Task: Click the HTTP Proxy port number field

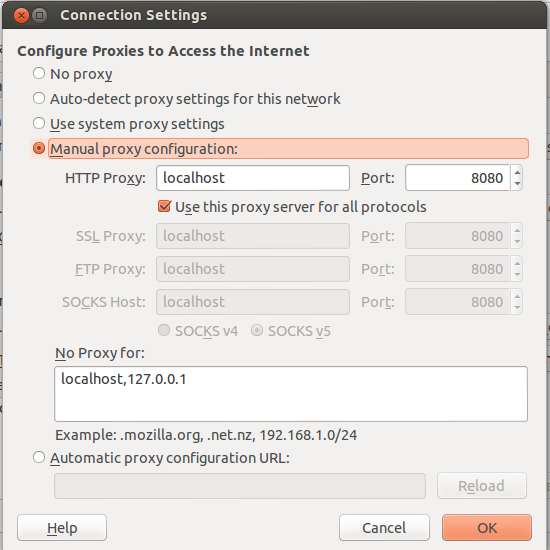Action: [457, 178]
